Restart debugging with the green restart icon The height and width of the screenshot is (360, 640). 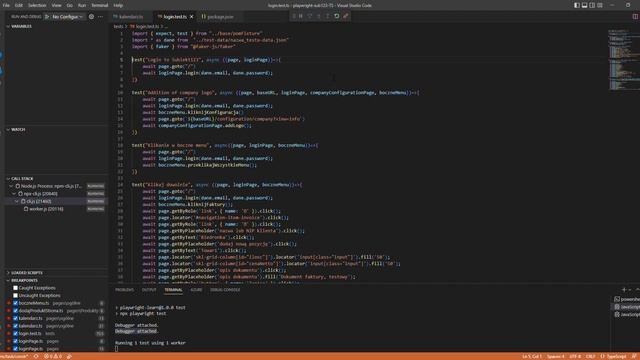tap(337, 16)
